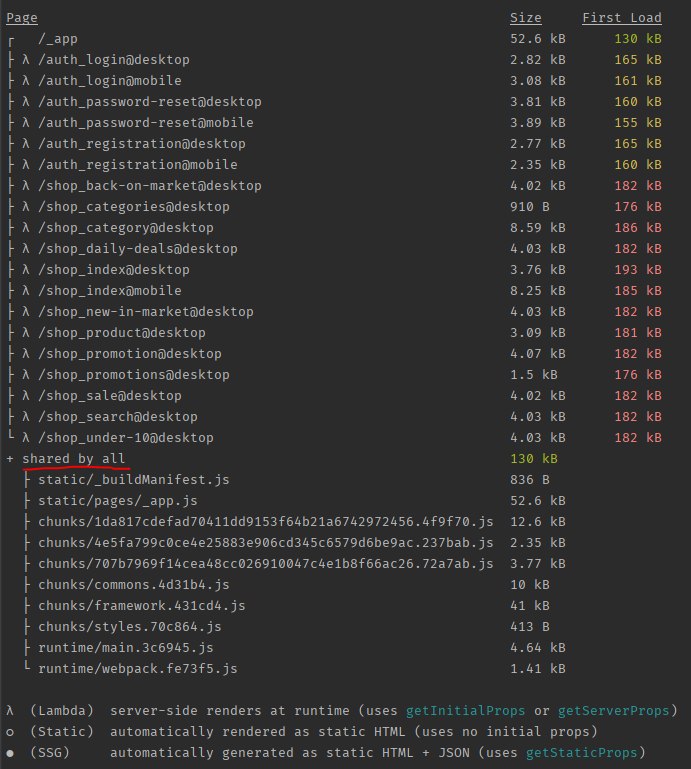
Task: Select /shop_category@desktop route text
Action: click(126, 228)
